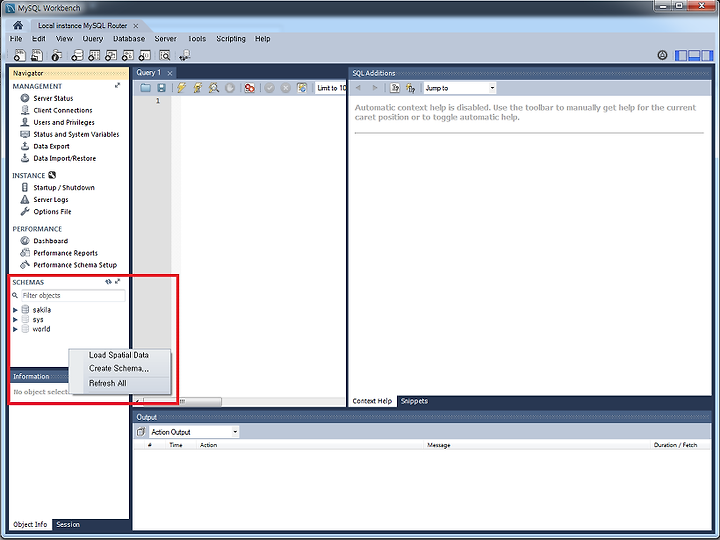Close the Local instance MySQL Router tab
Screen dimensions: 720x540
135,26
